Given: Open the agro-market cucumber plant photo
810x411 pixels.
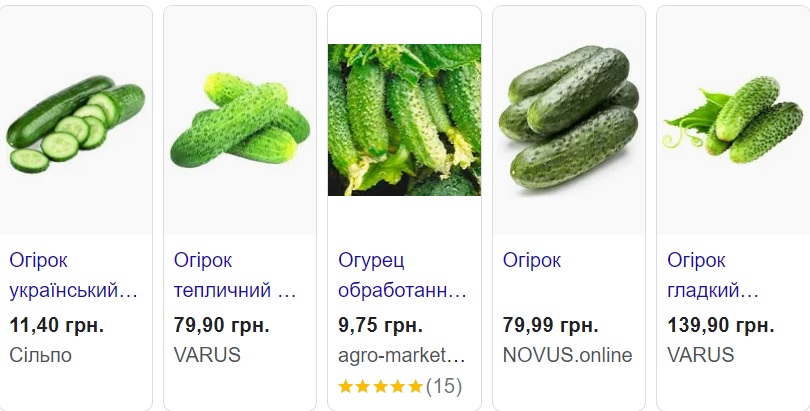Looking at the screenshot, I should (x=404, y=120).
